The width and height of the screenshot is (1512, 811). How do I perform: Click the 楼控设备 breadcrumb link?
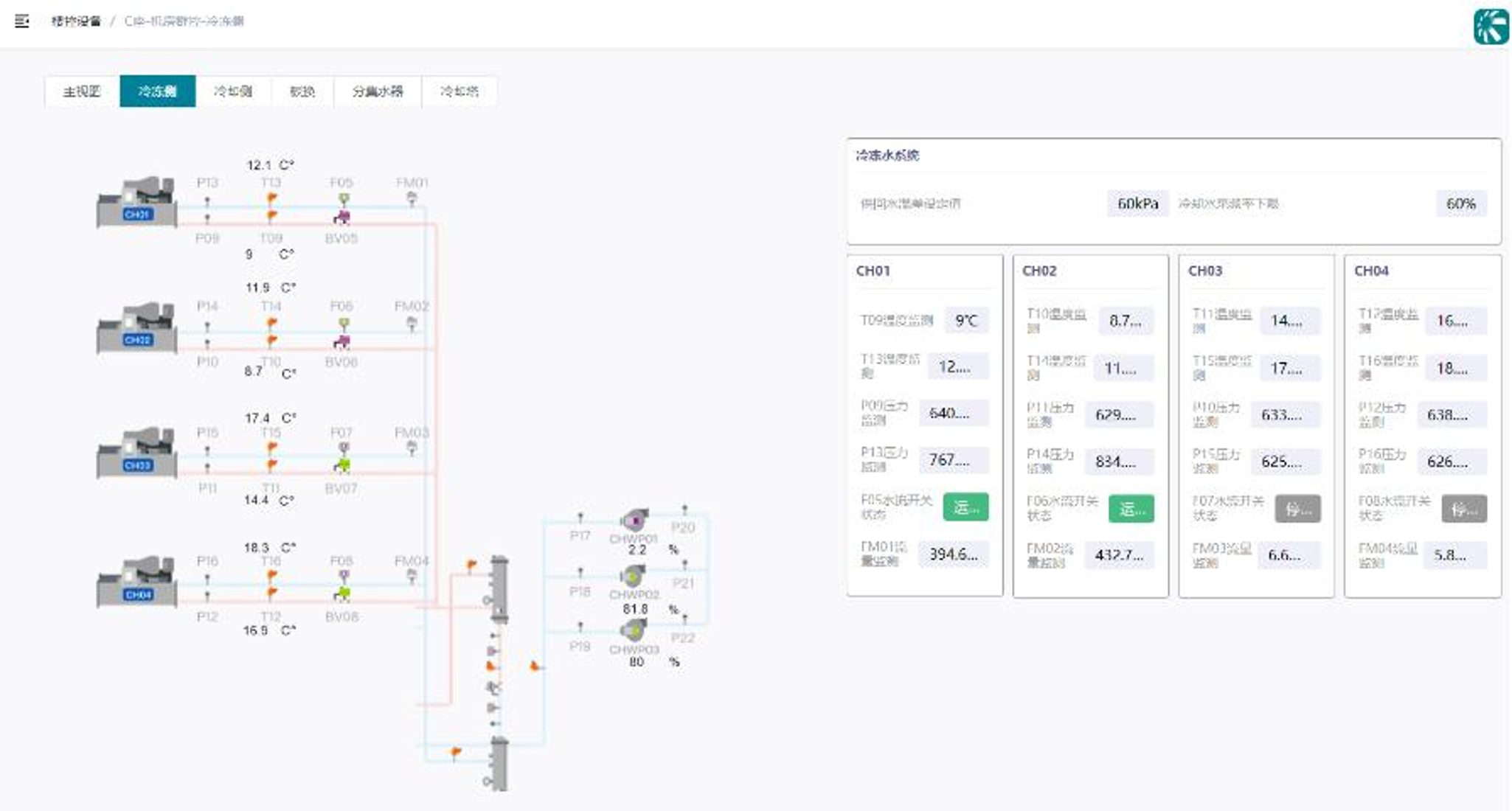[76, 21]
